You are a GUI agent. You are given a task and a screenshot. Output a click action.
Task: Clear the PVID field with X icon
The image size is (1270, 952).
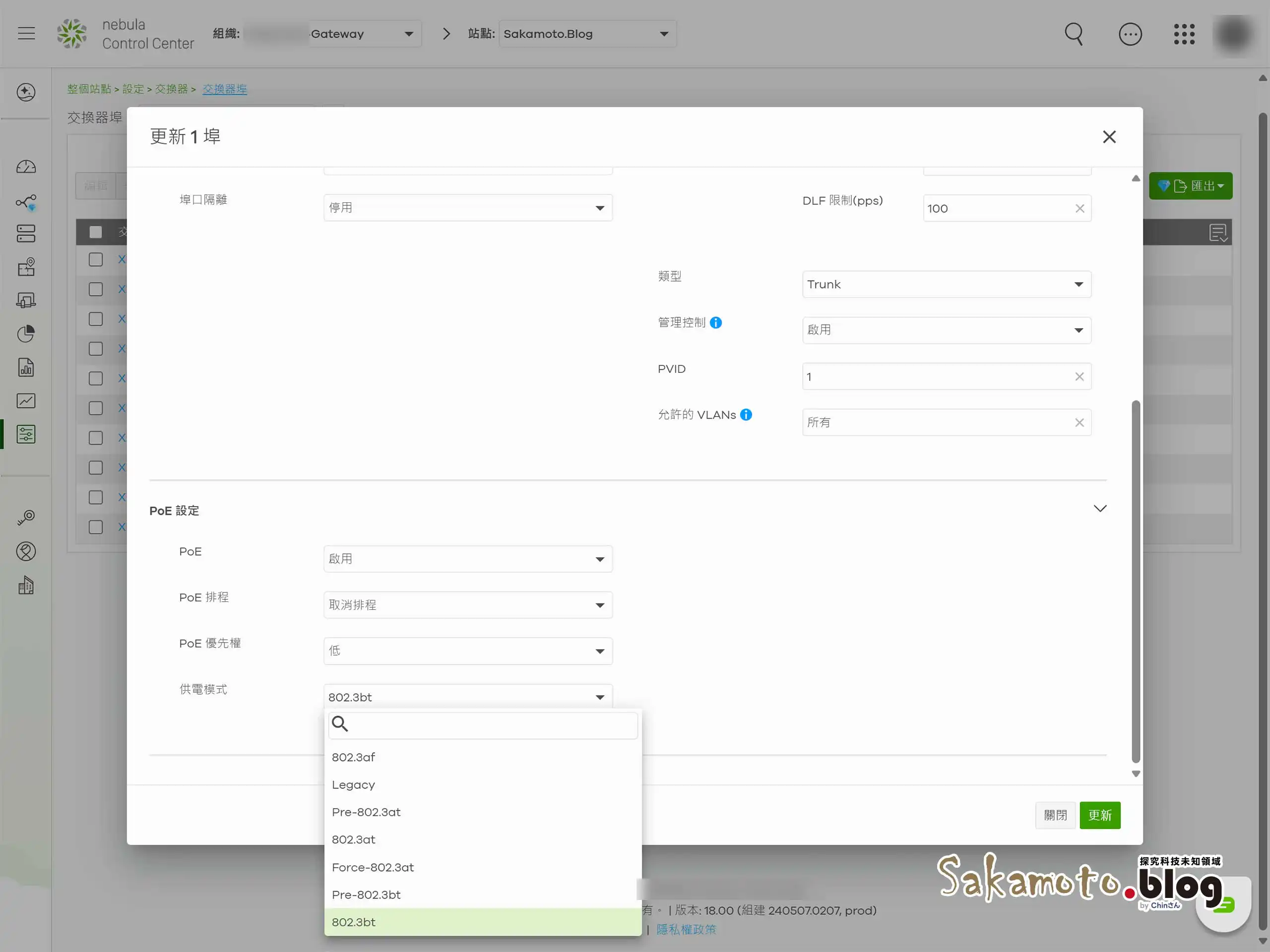1079,376
